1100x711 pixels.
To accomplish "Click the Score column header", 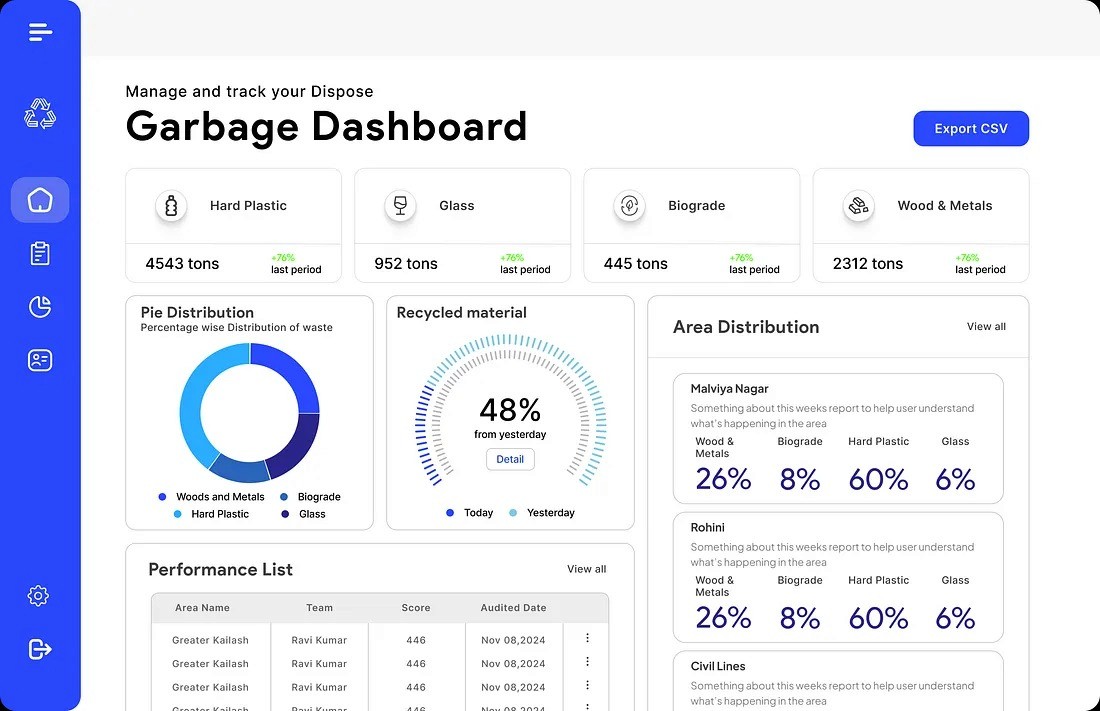I will coord(416,608).
